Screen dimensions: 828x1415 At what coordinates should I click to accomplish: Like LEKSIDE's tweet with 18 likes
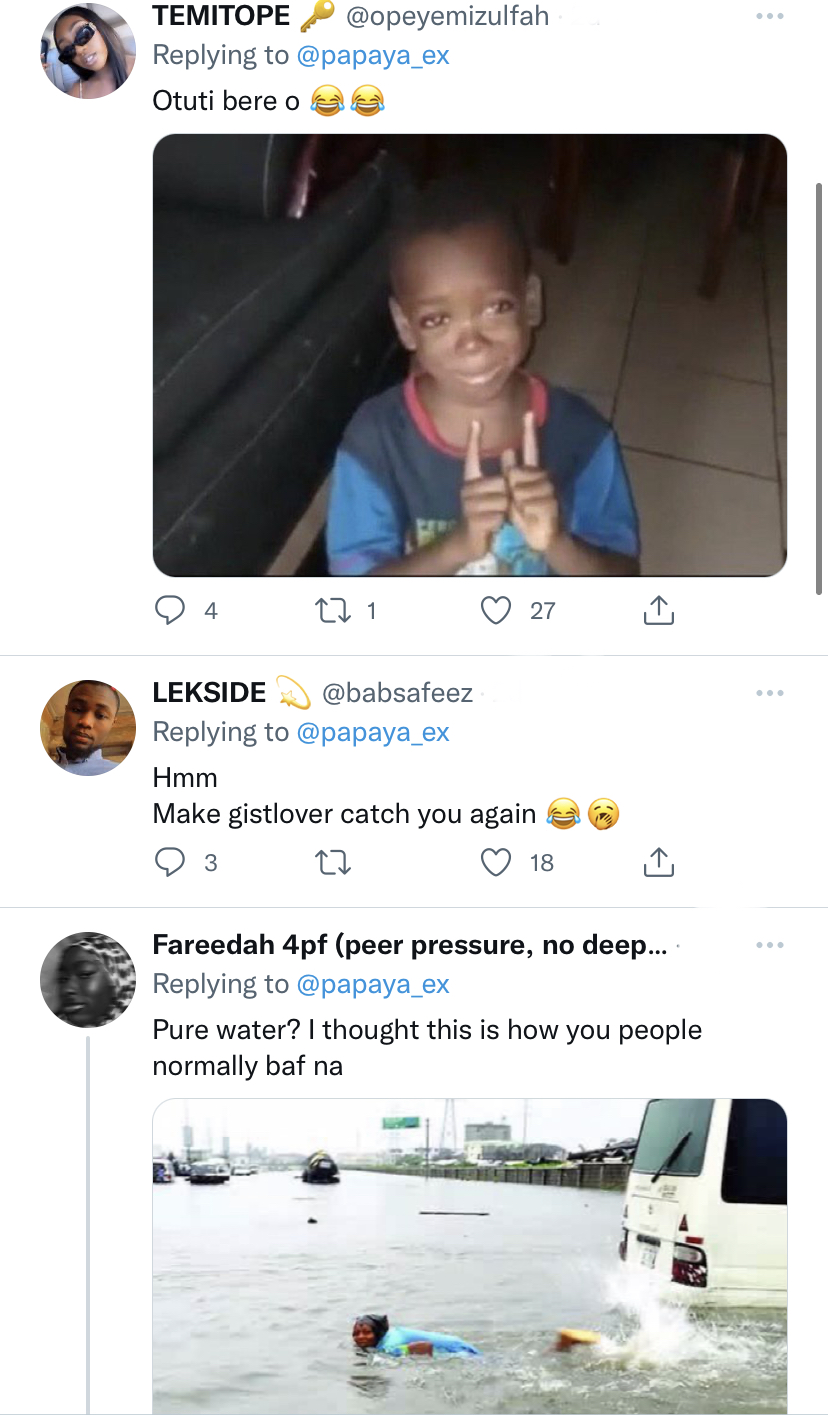pyautogui.click(x=496, y=862)
